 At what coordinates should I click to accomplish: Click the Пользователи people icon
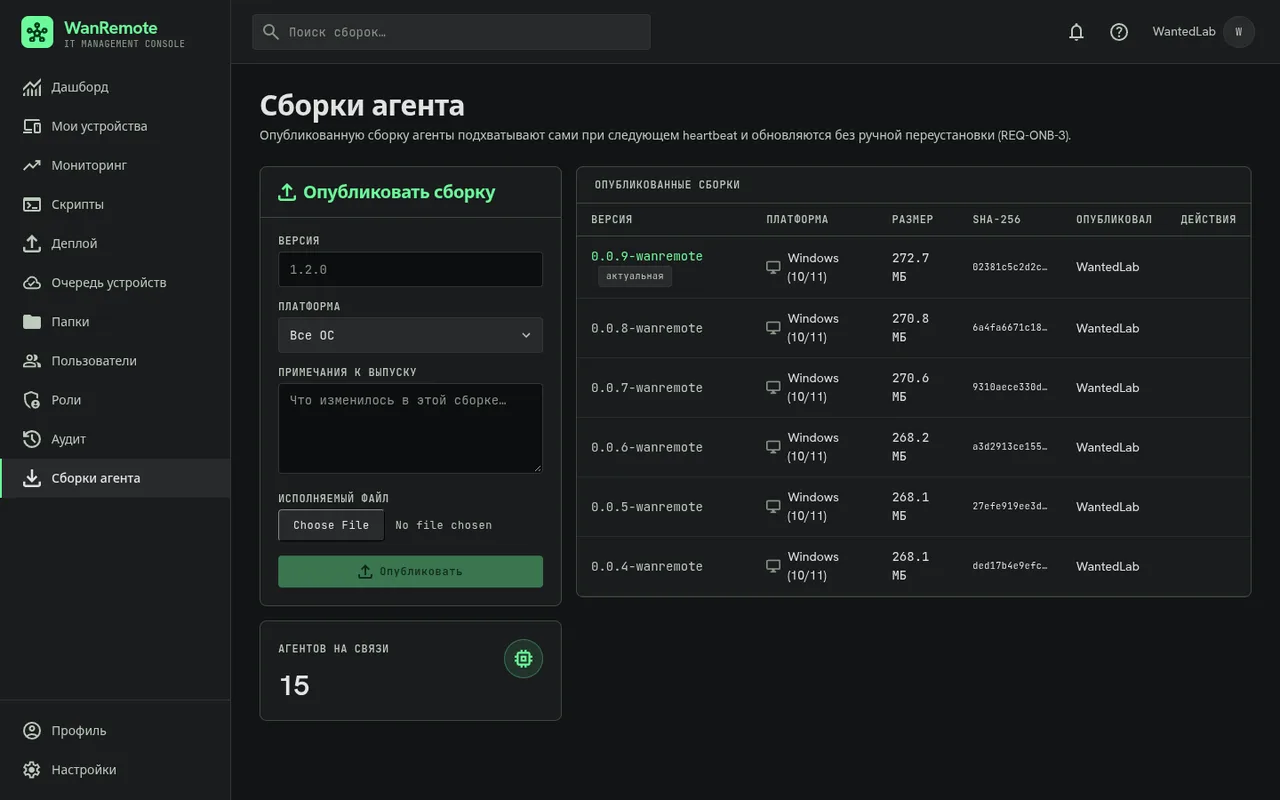[x=32, y=361]
